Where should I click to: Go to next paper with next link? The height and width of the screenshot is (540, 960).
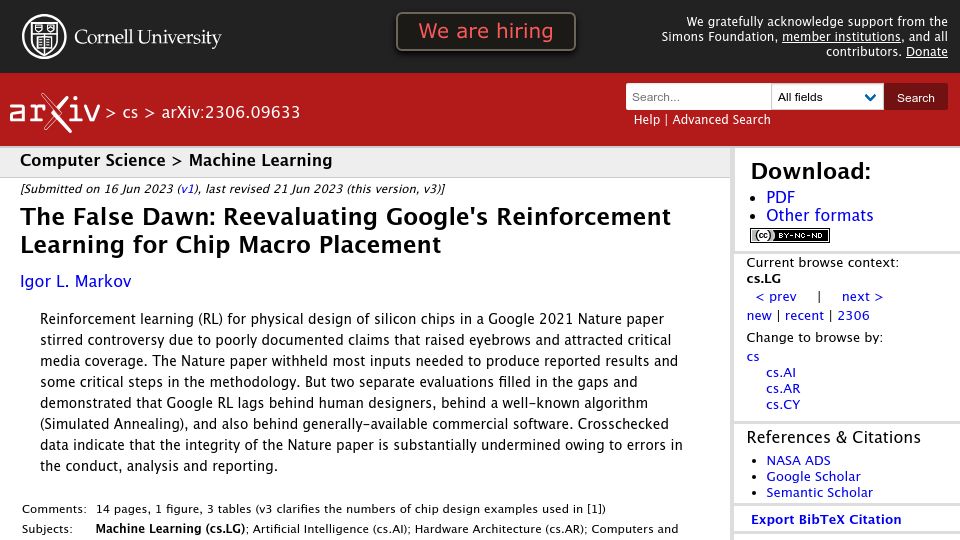pos(862,297)
